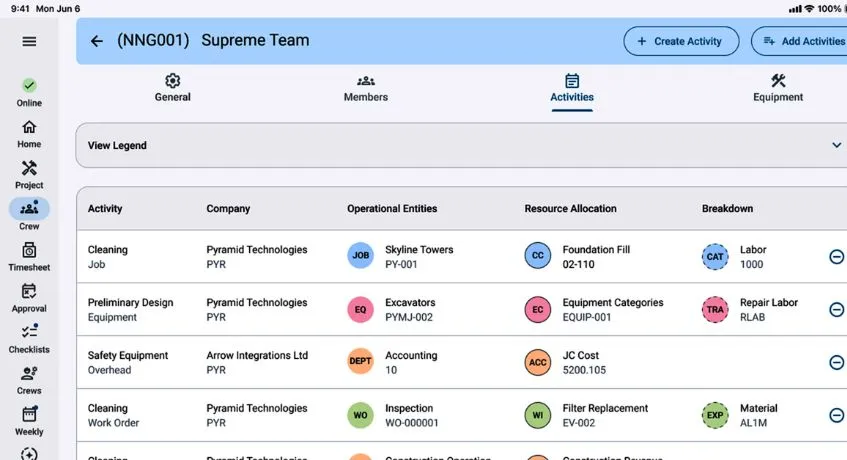The image size is (847, 460).
Task: Click the View Legend label
Action: coord(117,145)
